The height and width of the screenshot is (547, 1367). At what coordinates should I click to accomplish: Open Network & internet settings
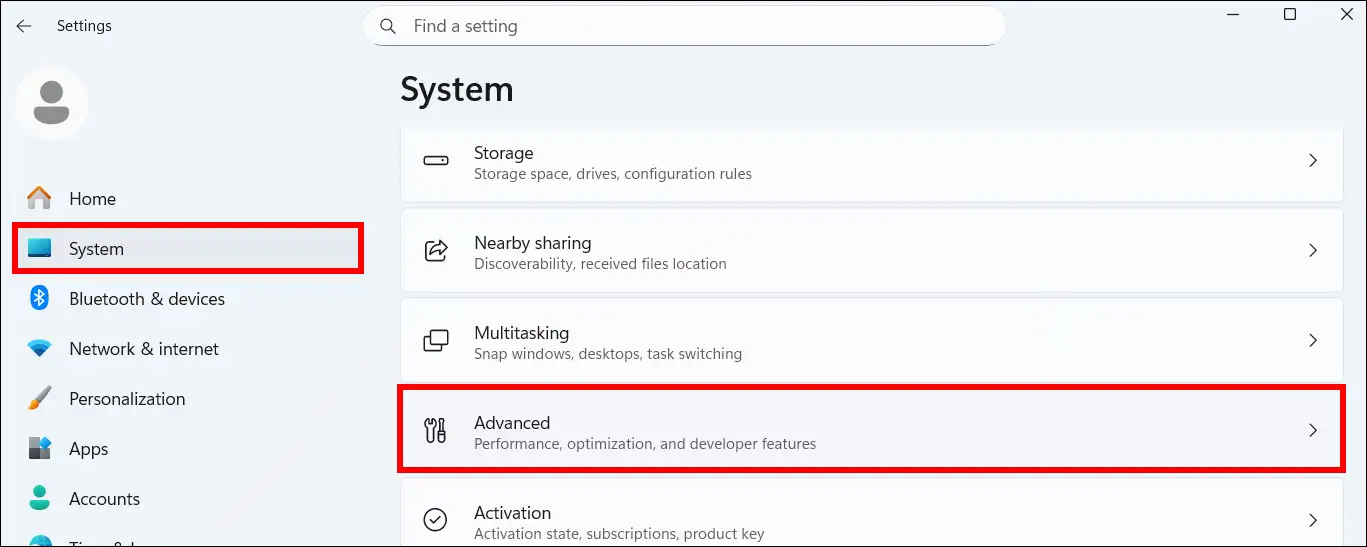(x=188, y=349)
